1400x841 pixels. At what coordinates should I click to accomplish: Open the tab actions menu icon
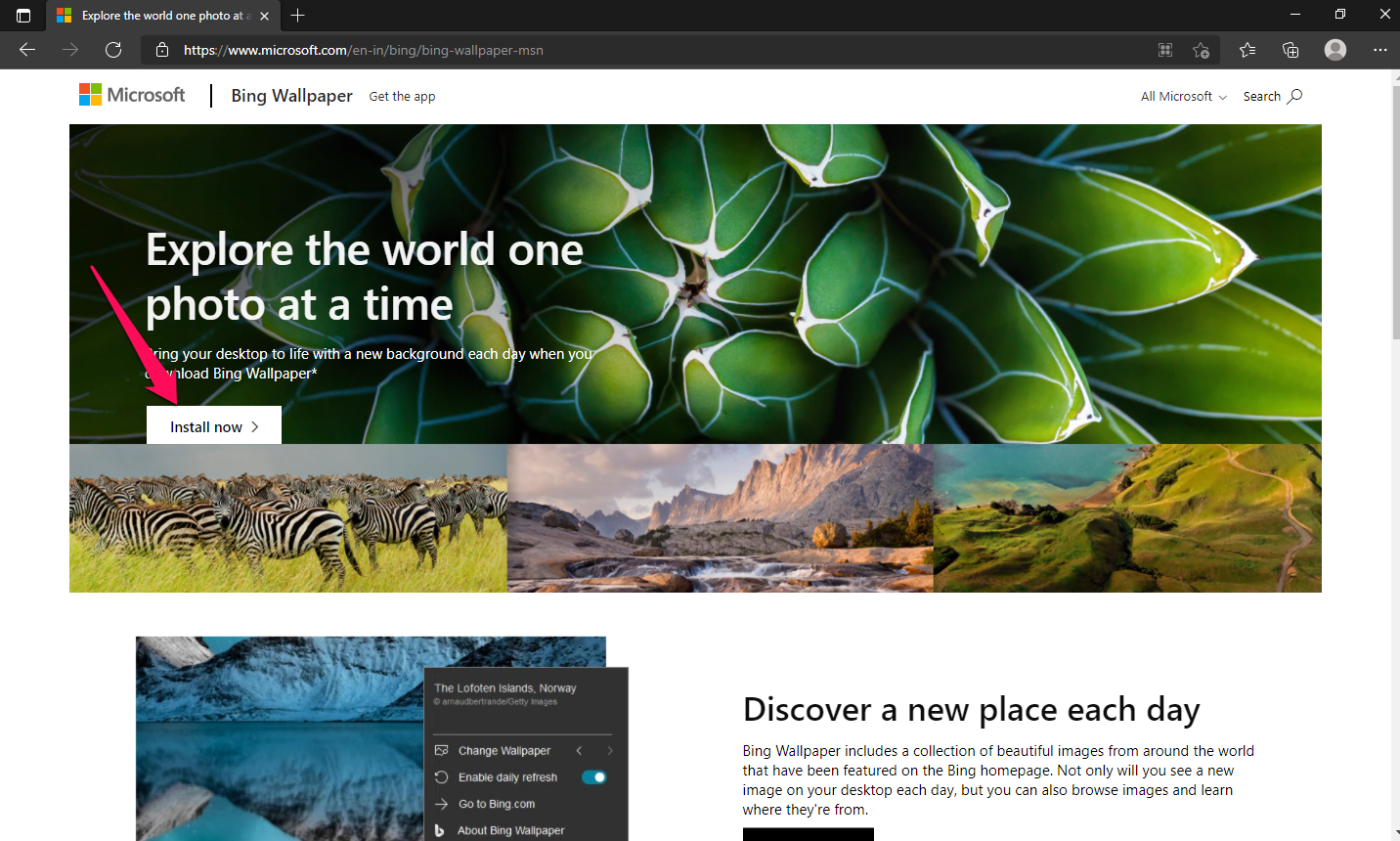[23, 16]
